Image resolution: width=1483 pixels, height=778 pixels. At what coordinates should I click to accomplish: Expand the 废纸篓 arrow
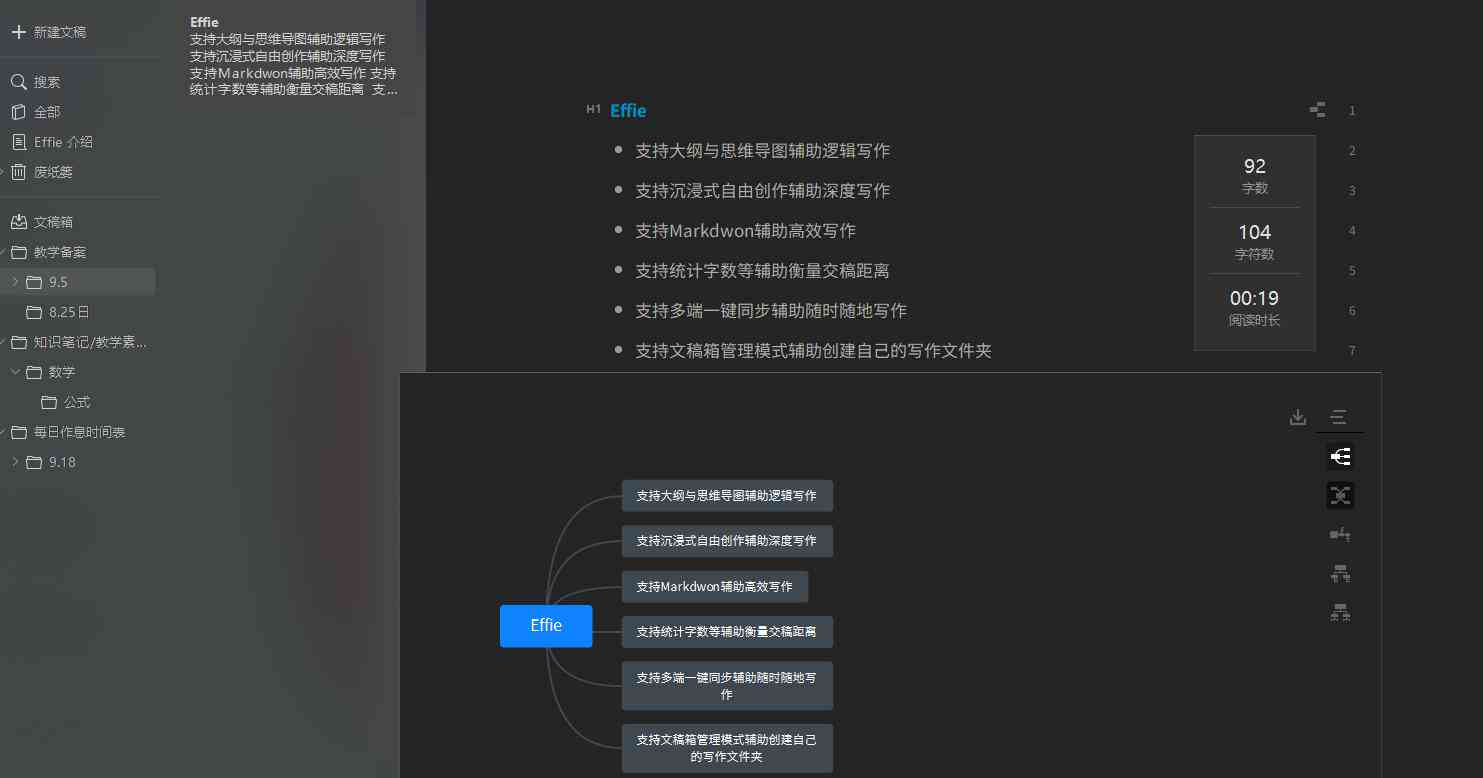point(3,172)
